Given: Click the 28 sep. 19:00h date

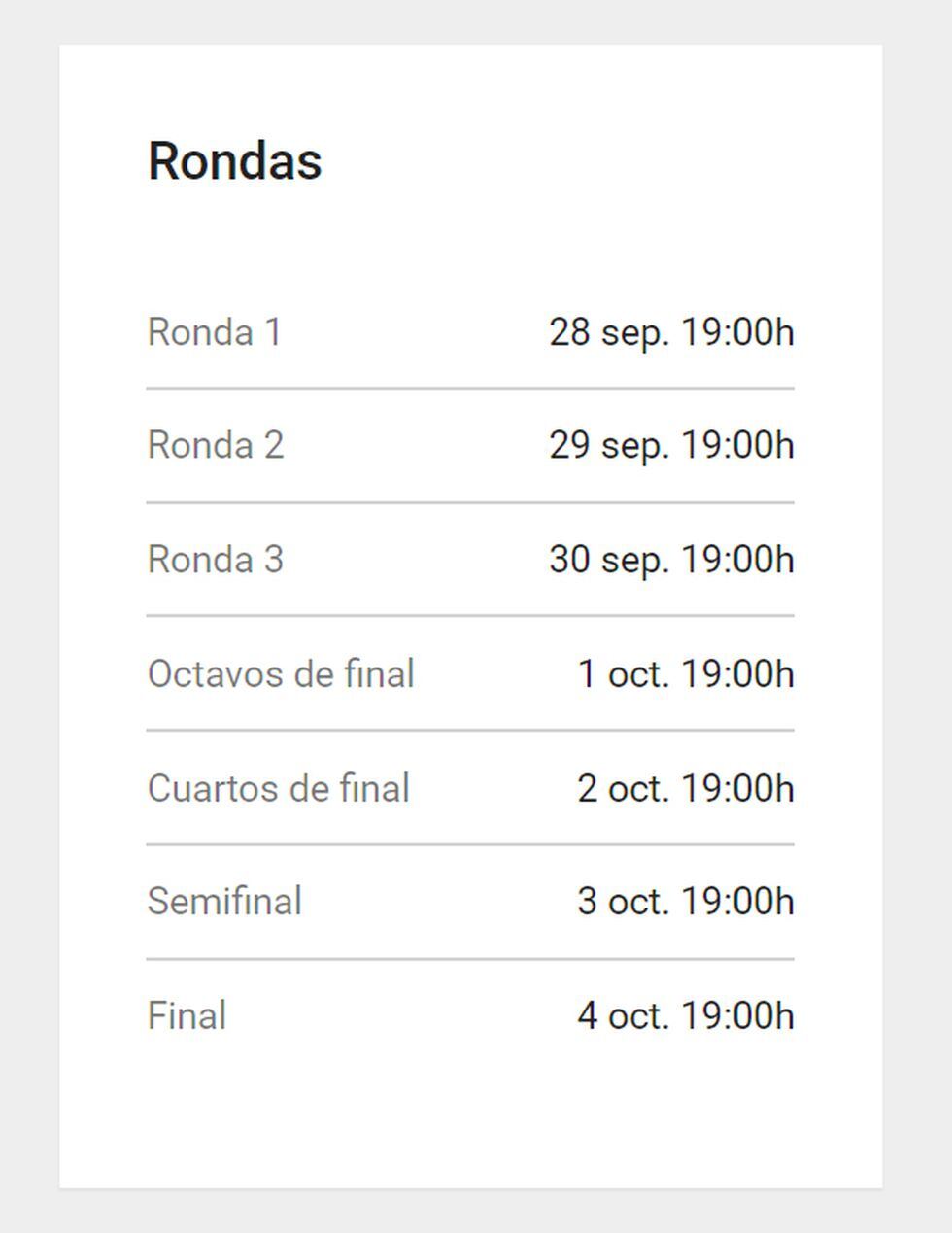Looking at the screenshot, I should (671, 332).
